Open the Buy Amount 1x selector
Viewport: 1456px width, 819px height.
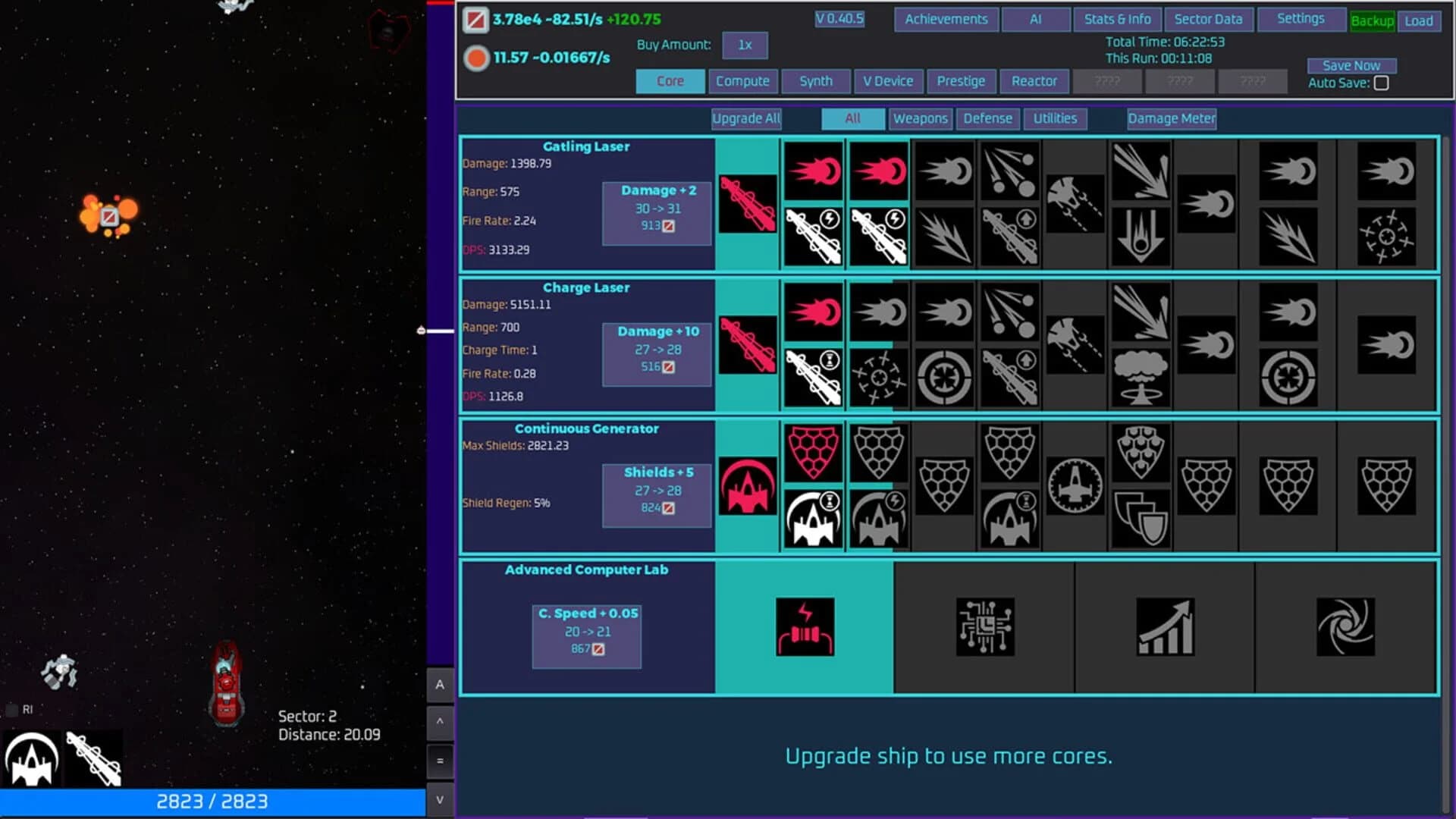click(745, 45)
